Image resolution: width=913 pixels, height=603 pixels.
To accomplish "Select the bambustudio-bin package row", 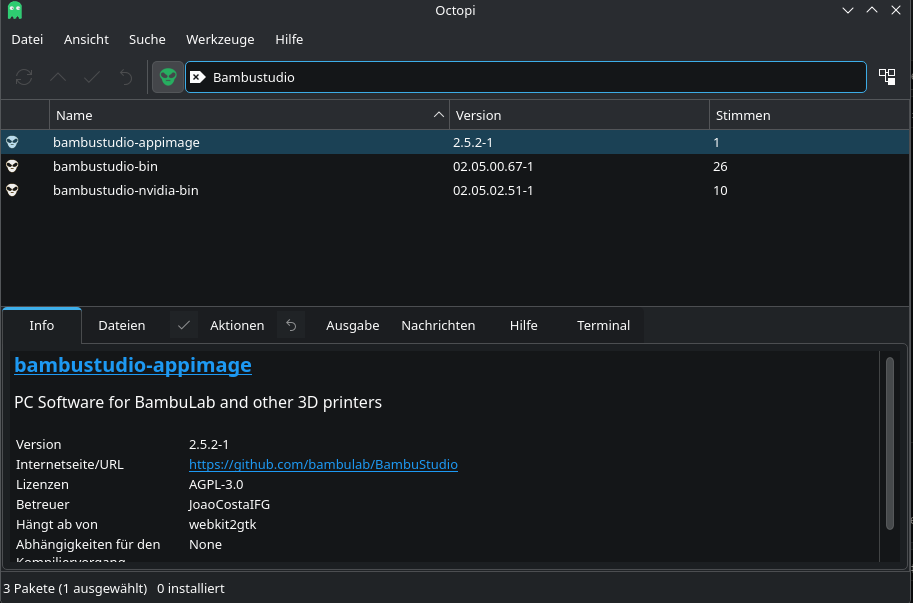I will pos(455,166).
